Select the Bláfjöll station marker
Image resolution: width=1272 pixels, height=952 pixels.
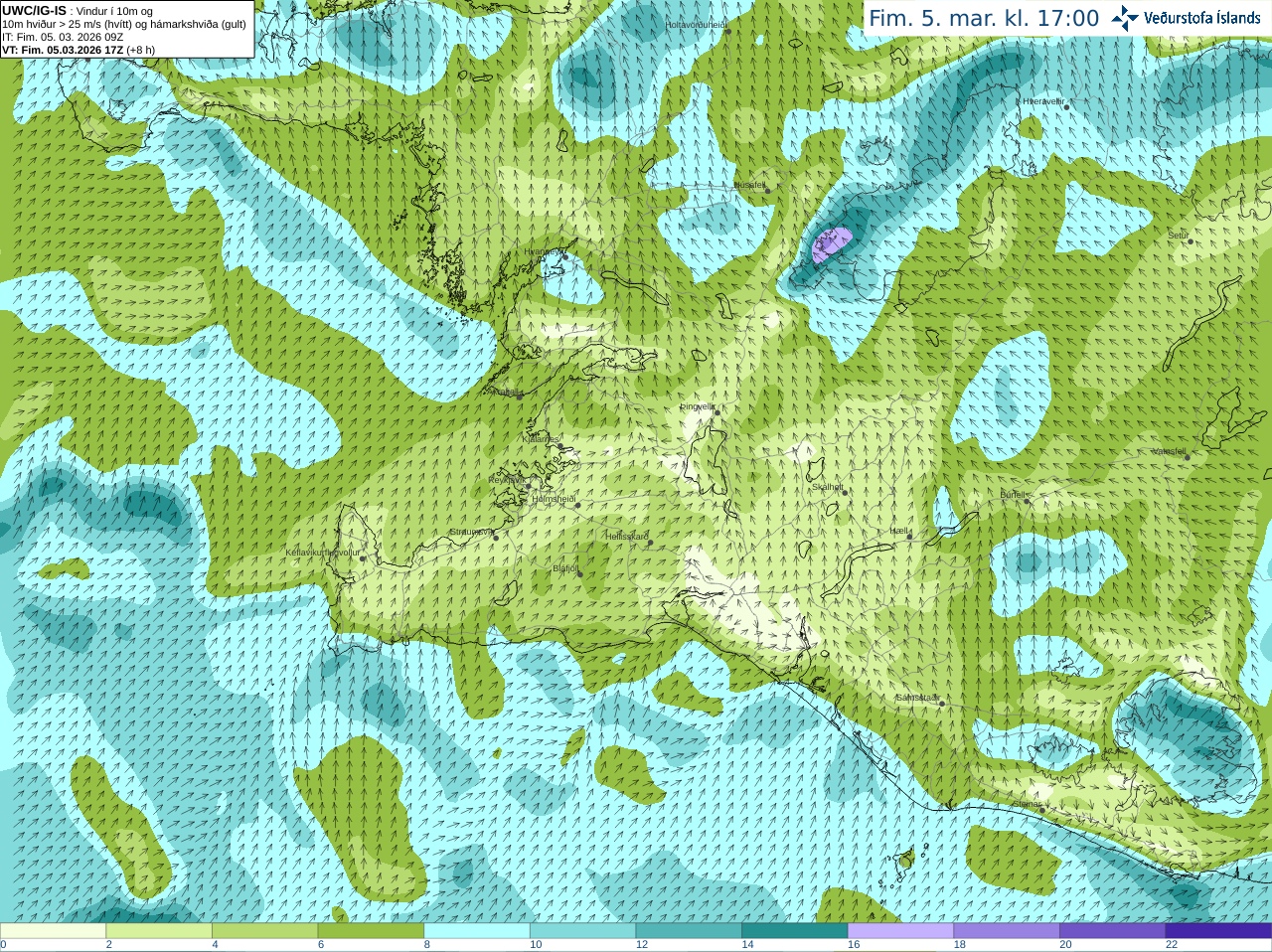(580, 574)
